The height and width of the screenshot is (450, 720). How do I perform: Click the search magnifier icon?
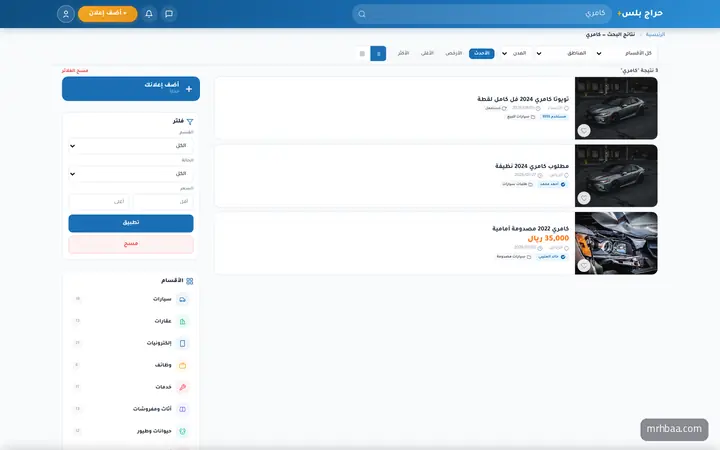pyautogui.click(x=362, y=14)
